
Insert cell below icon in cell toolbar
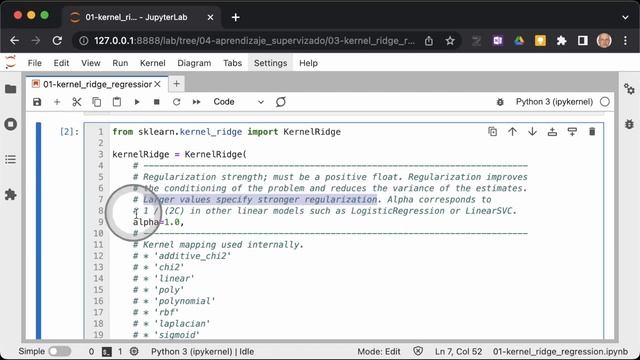(572, 131)
